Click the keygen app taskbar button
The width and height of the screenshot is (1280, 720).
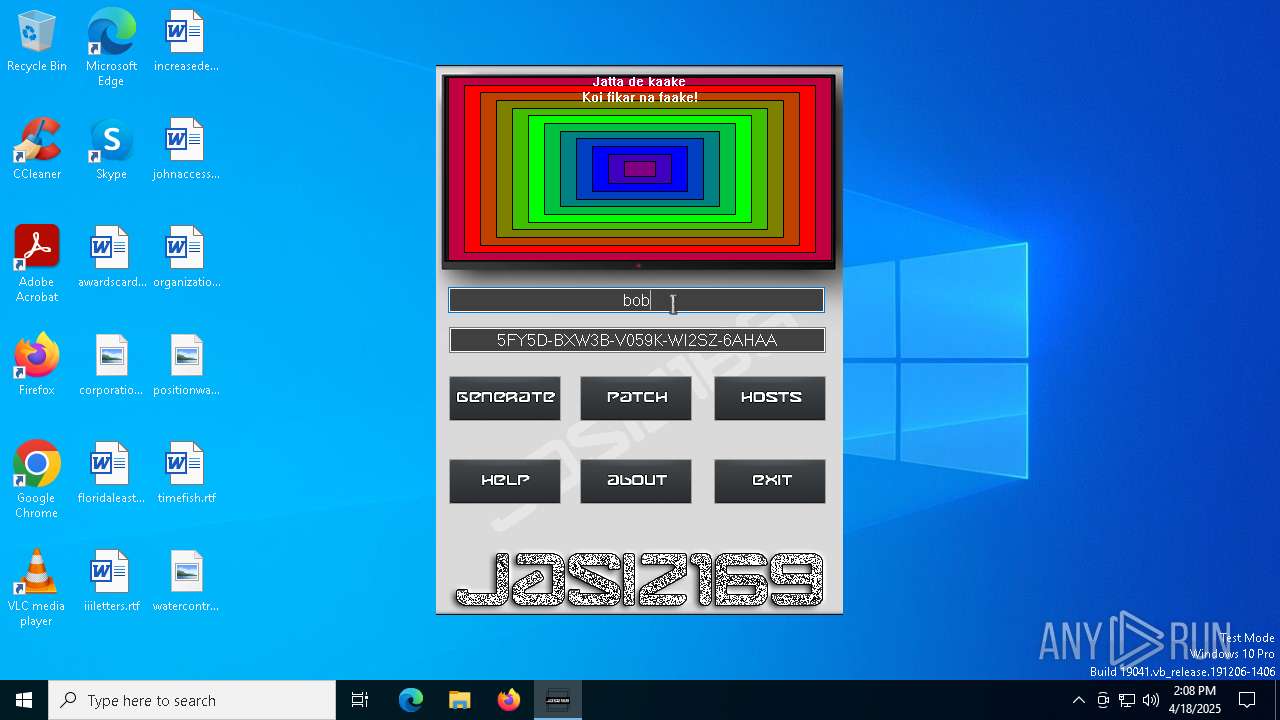point(558,700)
